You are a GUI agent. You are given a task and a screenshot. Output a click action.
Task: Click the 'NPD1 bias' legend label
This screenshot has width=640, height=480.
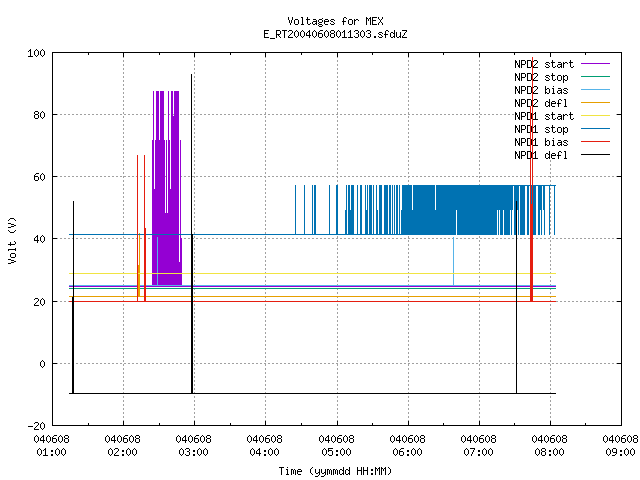pyautogui.click(x=541, y=142)
